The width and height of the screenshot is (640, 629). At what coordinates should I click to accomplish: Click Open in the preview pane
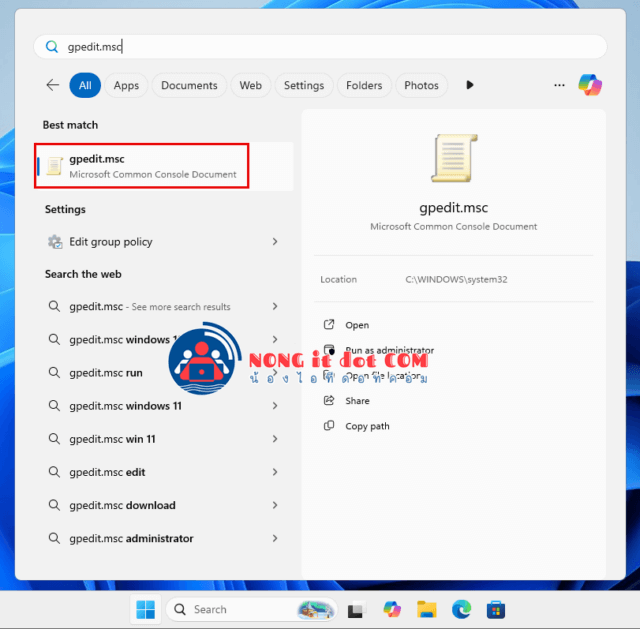[357, 325]
